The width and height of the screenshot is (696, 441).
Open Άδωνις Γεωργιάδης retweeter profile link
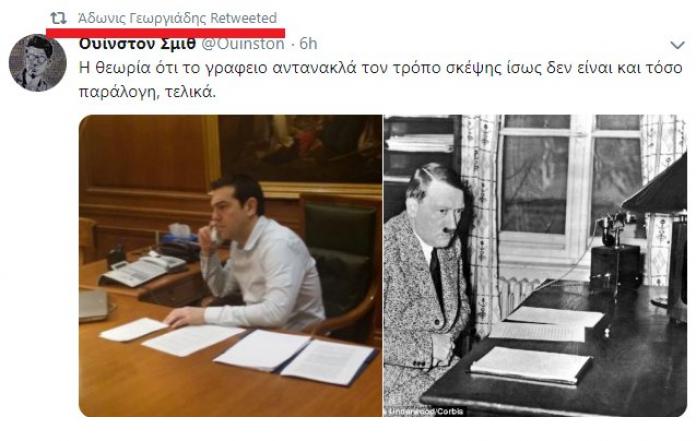(142, 18)
